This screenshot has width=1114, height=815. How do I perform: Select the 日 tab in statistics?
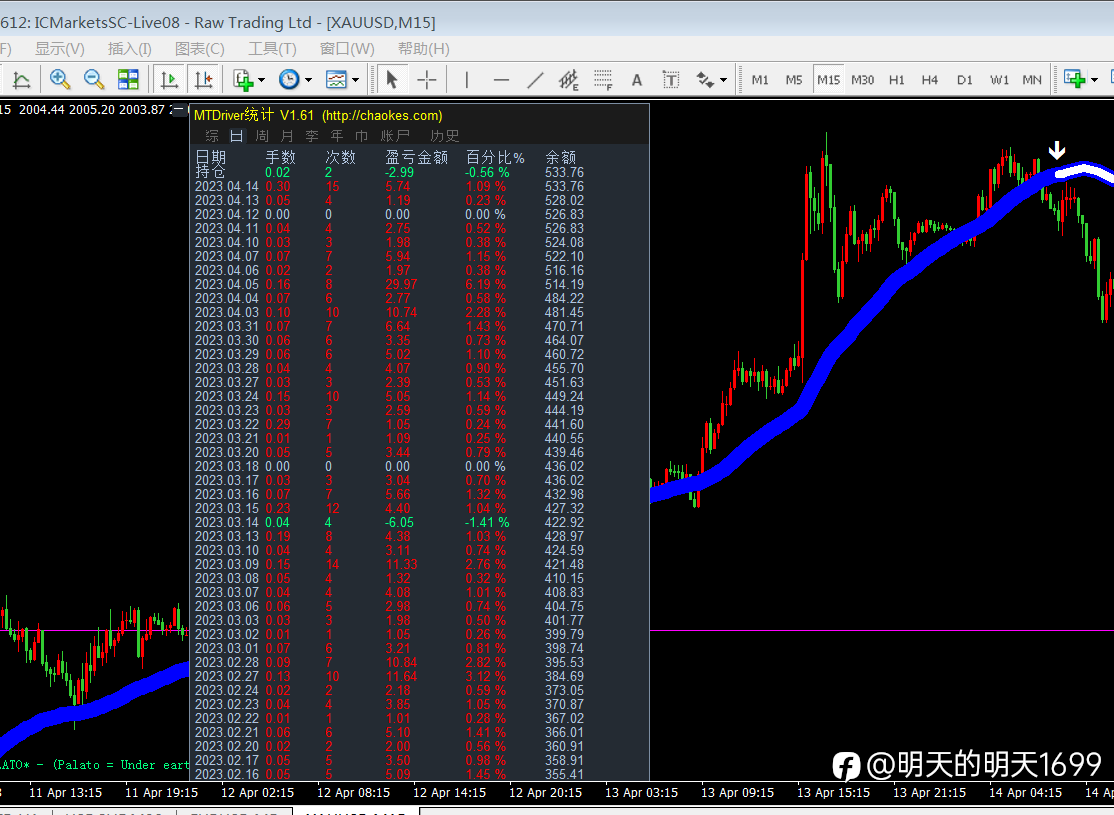pyautogui.click(x=237, y=136)
